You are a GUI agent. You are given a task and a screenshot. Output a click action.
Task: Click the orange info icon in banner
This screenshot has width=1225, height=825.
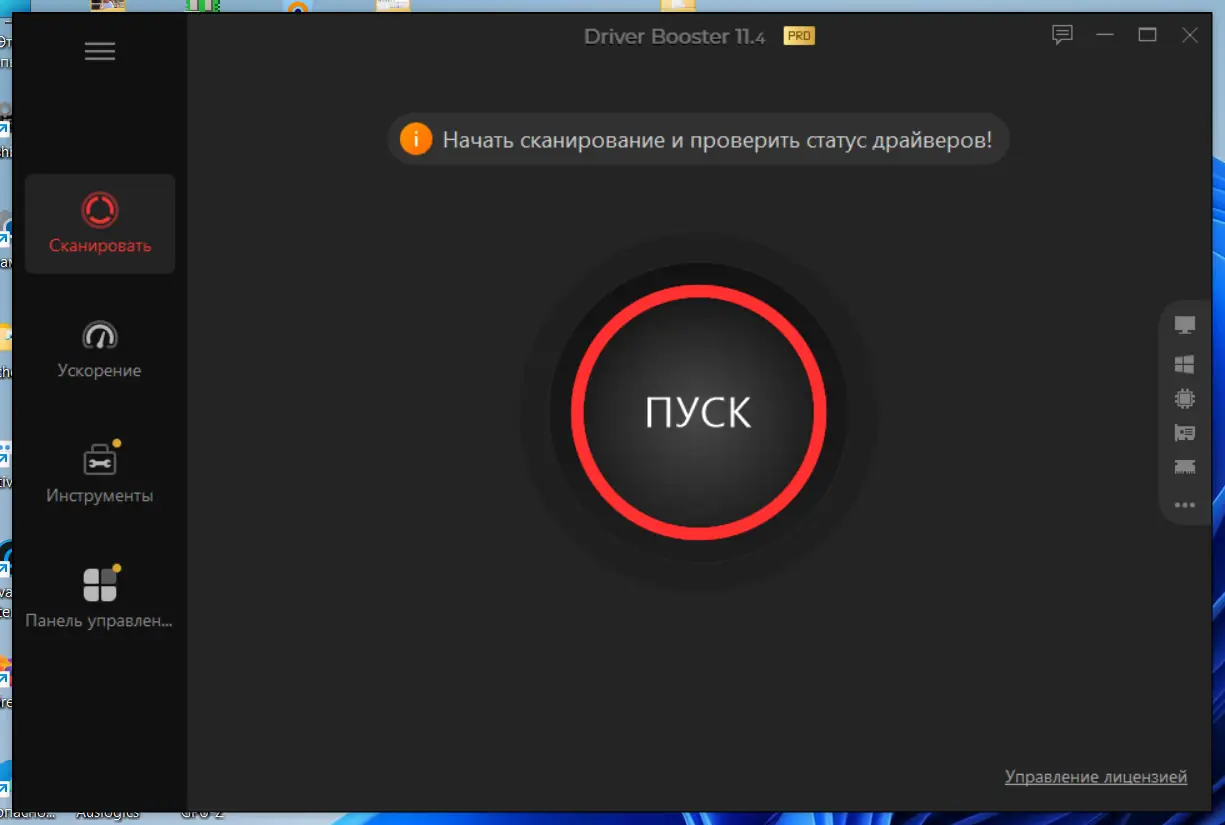pos(416,139)
